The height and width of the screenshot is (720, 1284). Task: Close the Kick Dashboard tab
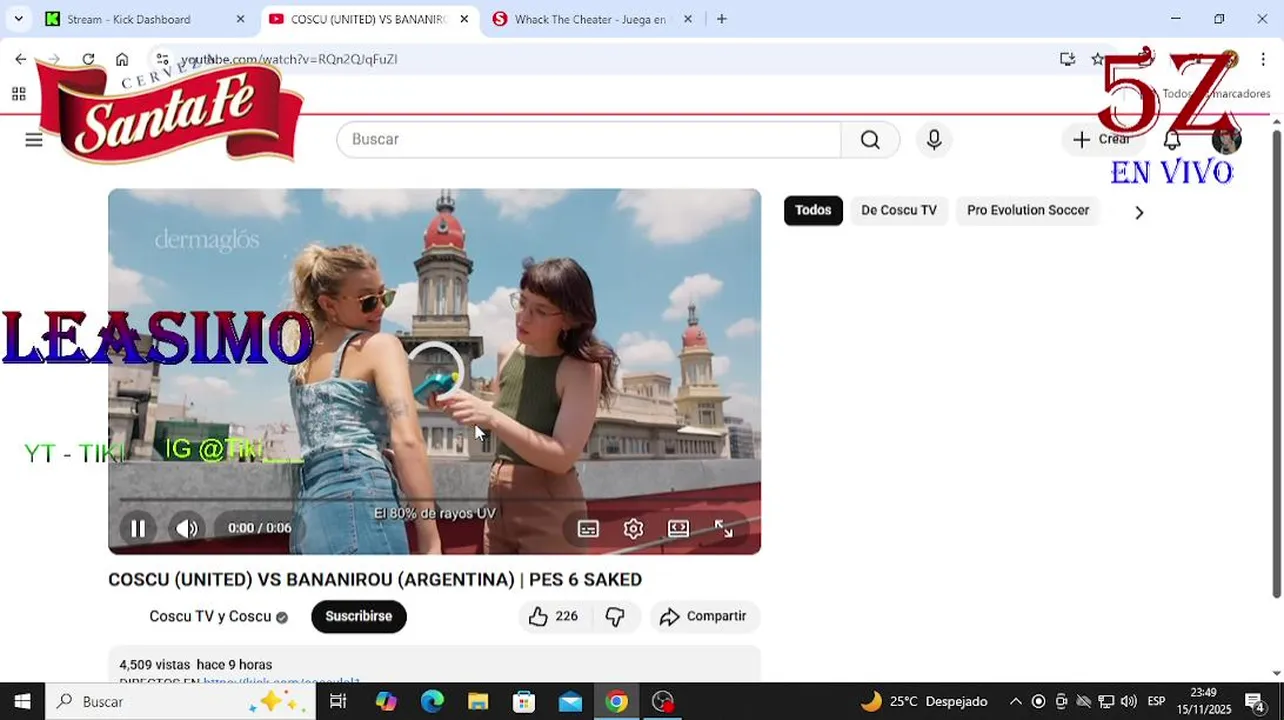pos(240,19)
